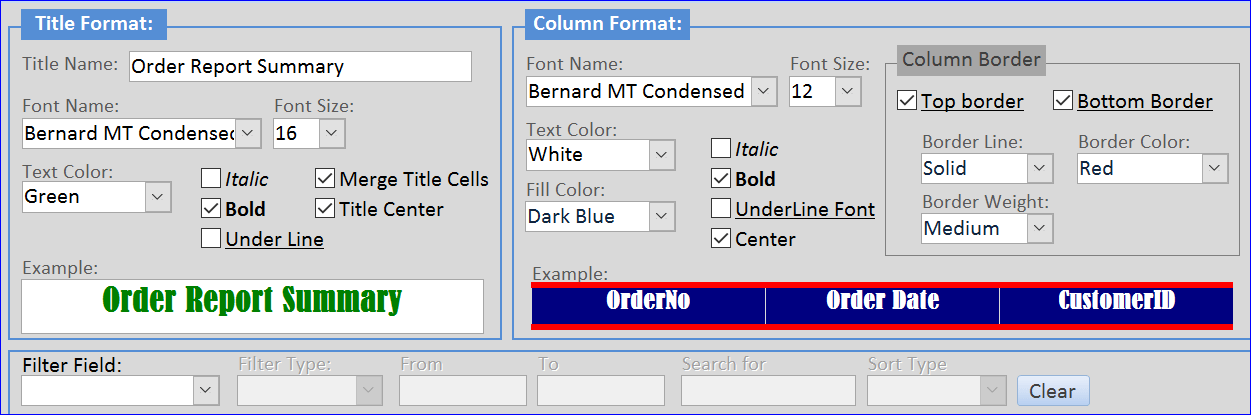Image resolution: width=1251 pixels, height=415 pixels.
Task: Expand Border Line Solid dropdown
Action: coord(1040,168)
